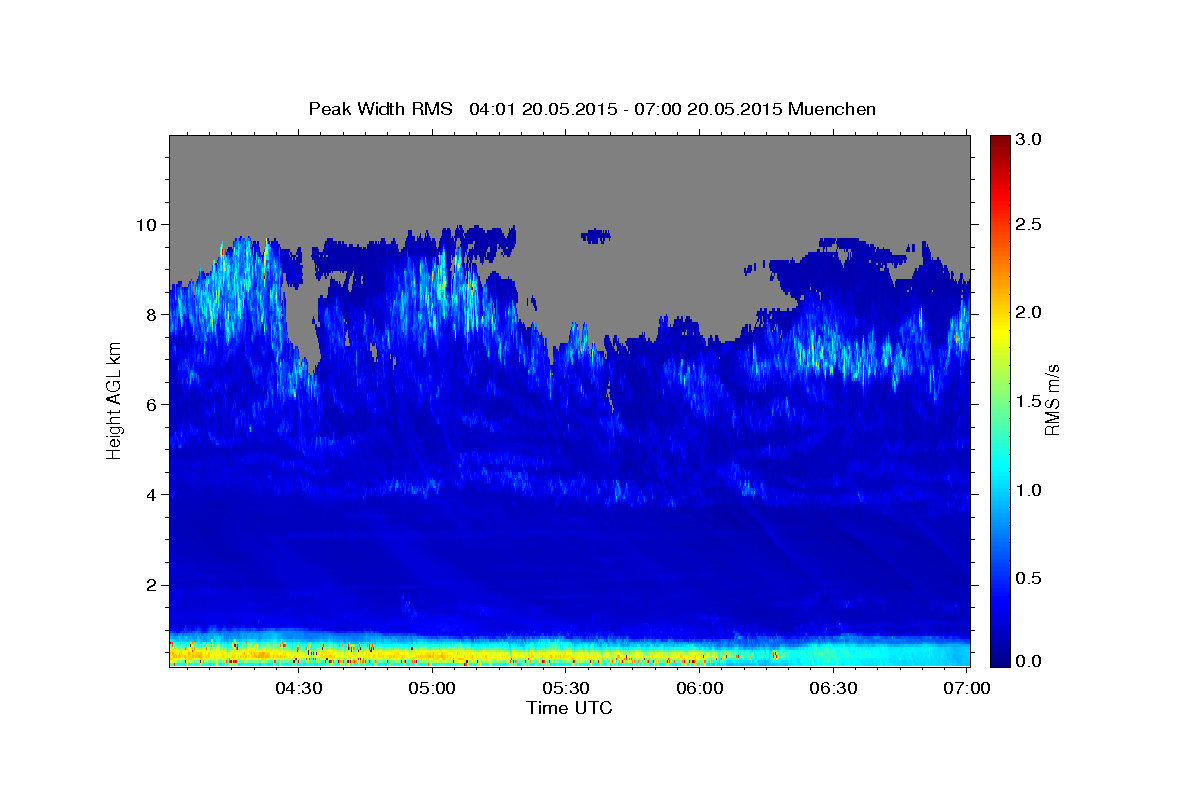Click the small isolated cloud patch near 05:35

click(x=596, y=236)
